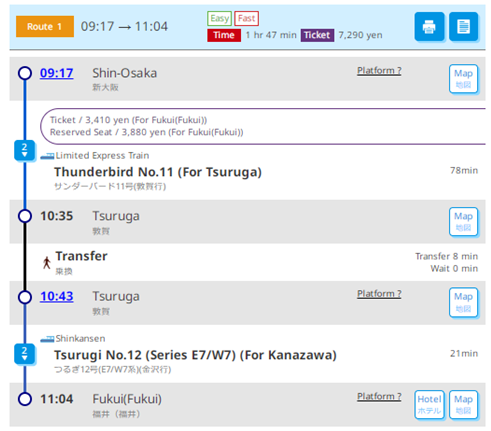Expand stops on Thunderbird No.11 segment
The width and height of the screenshot is (491, 431).
25,150
